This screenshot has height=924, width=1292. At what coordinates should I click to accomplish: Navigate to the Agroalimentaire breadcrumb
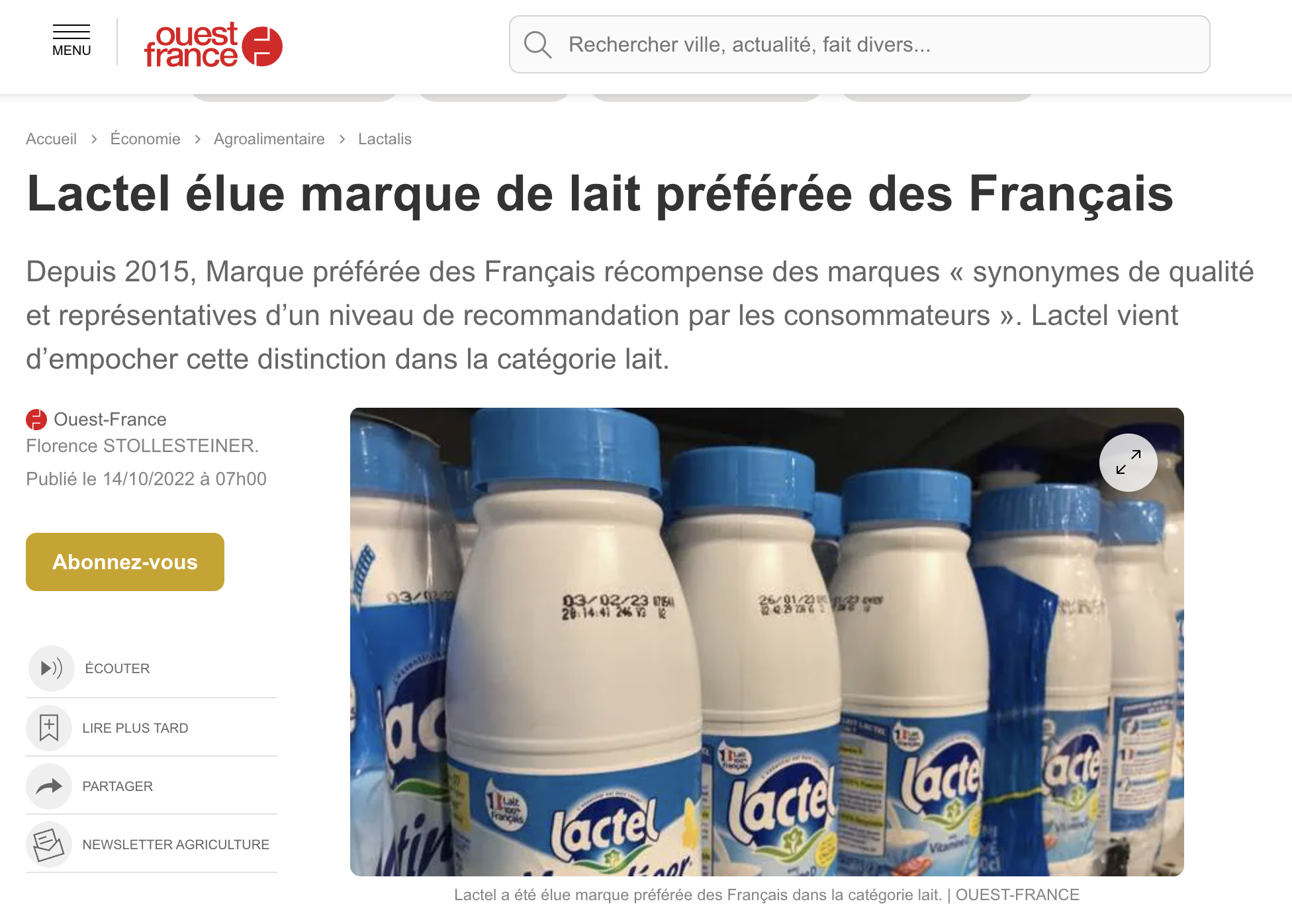(x=269, y=139)
